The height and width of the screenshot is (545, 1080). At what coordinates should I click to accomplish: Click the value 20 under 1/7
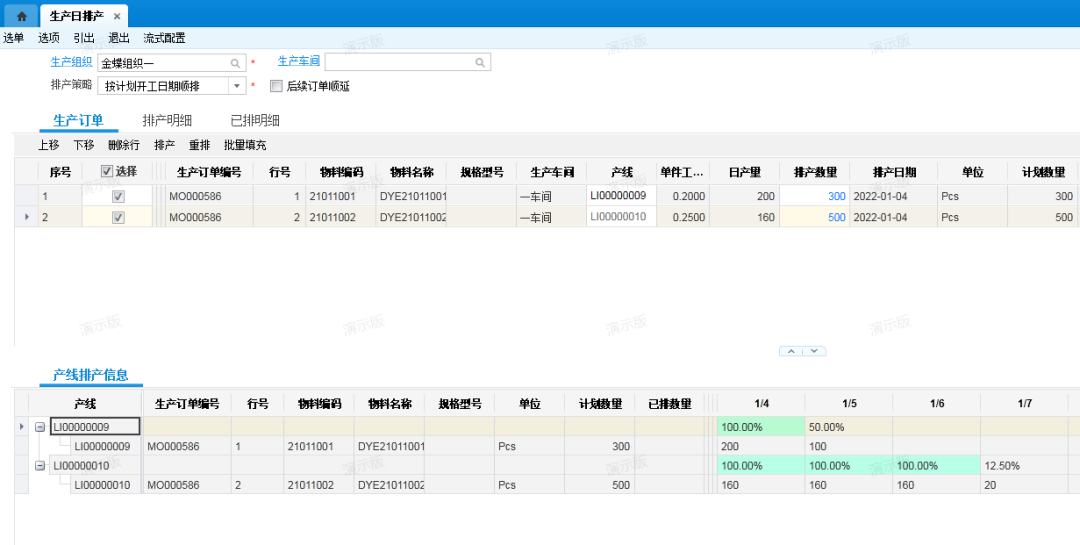coord(990,485)
